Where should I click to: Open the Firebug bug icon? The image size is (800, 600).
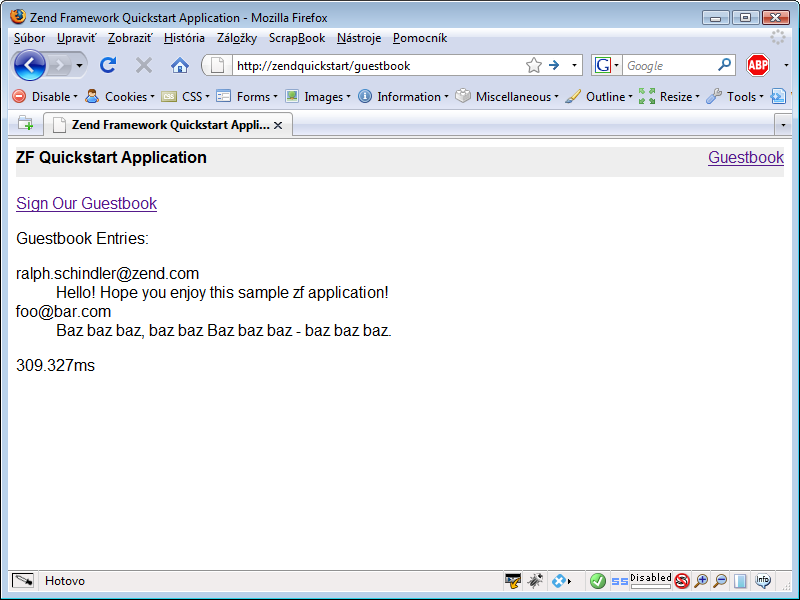(535, 581)
